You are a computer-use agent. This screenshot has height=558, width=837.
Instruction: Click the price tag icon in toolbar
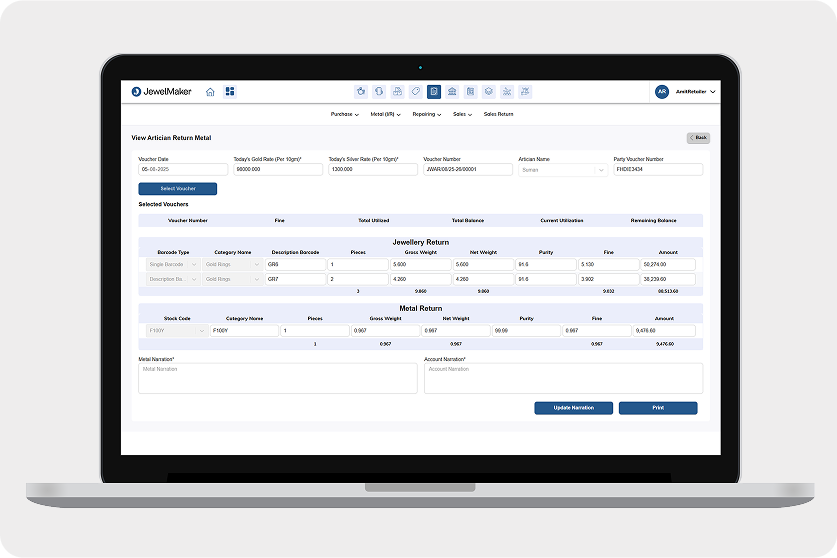[416, 92]
